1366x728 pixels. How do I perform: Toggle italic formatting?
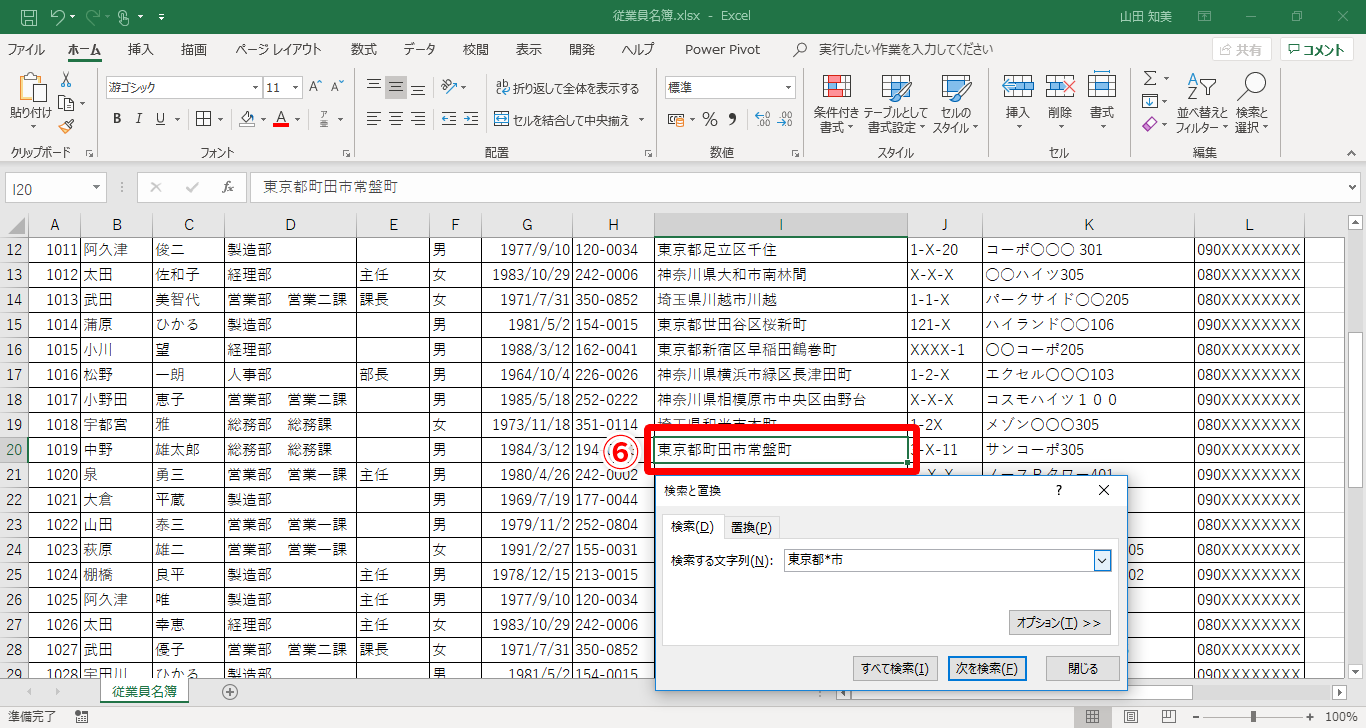[x=139, y=119]
